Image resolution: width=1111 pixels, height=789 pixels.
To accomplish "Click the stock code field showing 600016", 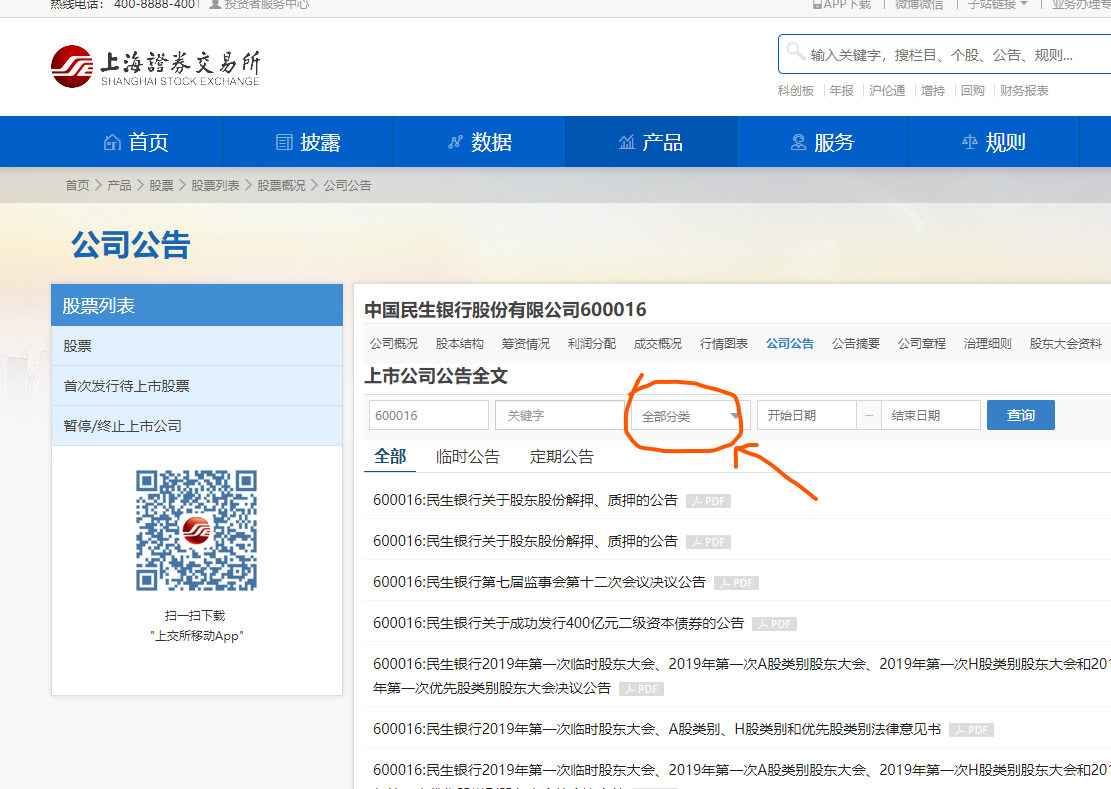I will 429,416.
